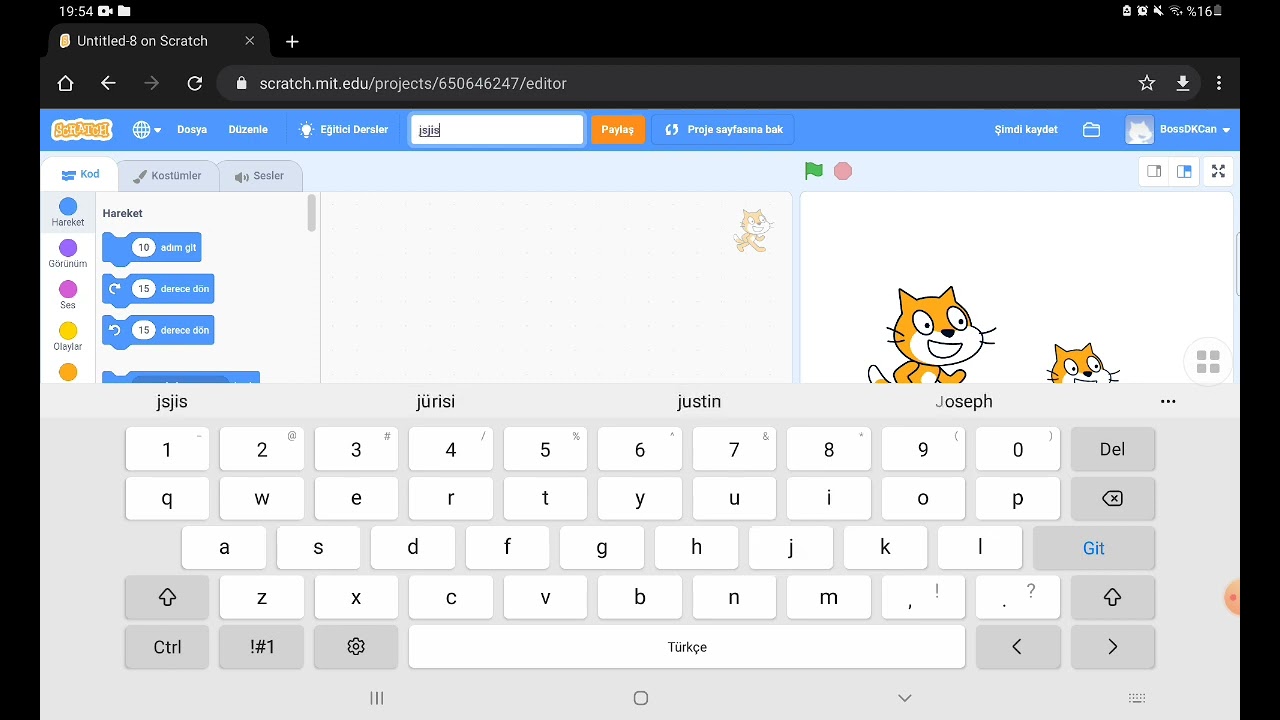
Task: Hide keyboard with the down chevron
Action: 905,698
